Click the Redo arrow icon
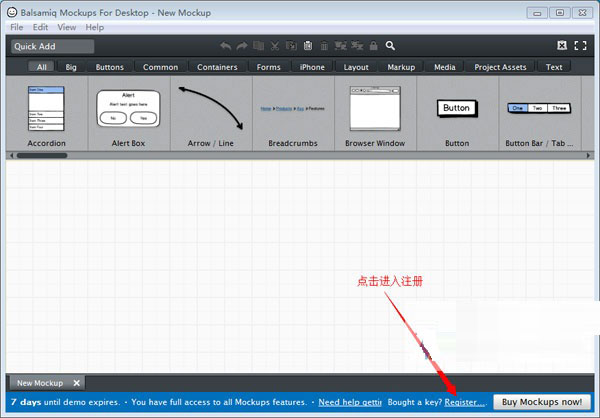600x418 pixels. (242, 46)
